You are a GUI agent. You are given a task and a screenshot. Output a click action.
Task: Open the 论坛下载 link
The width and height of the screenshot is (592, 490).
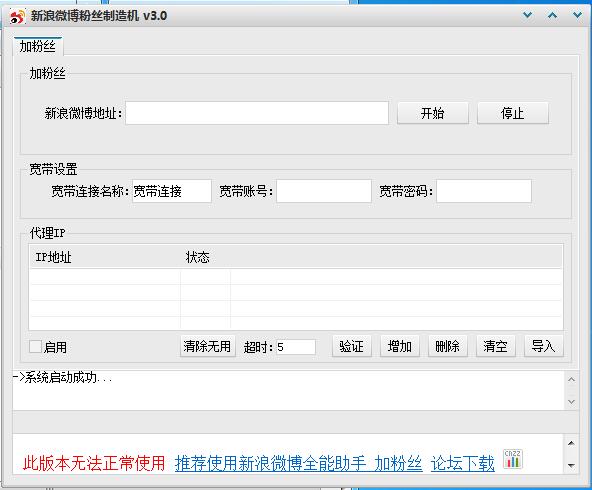click(462, 463)
